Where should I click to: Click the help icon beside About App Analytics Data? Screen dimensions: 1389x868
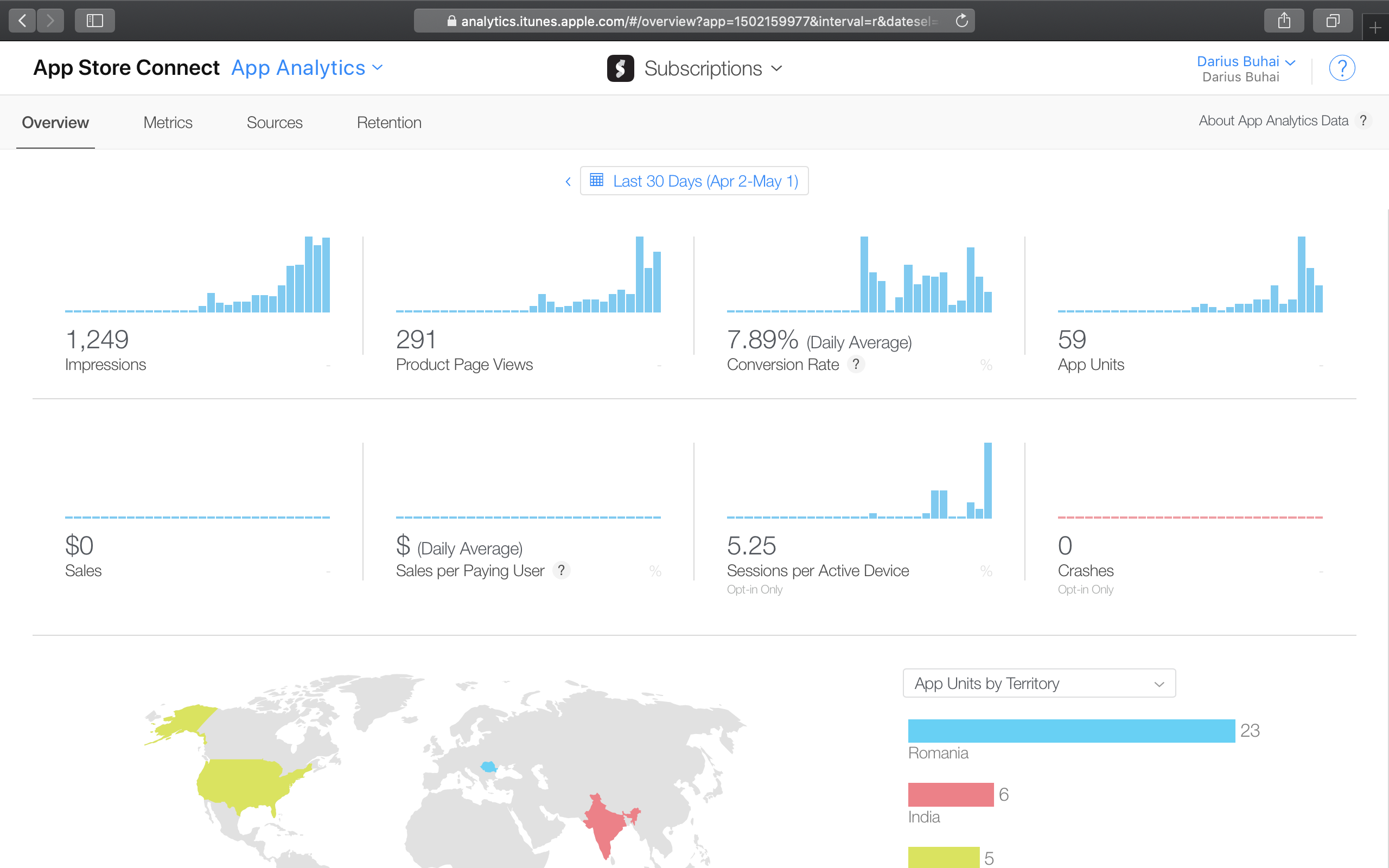(x=1363, y=120)
